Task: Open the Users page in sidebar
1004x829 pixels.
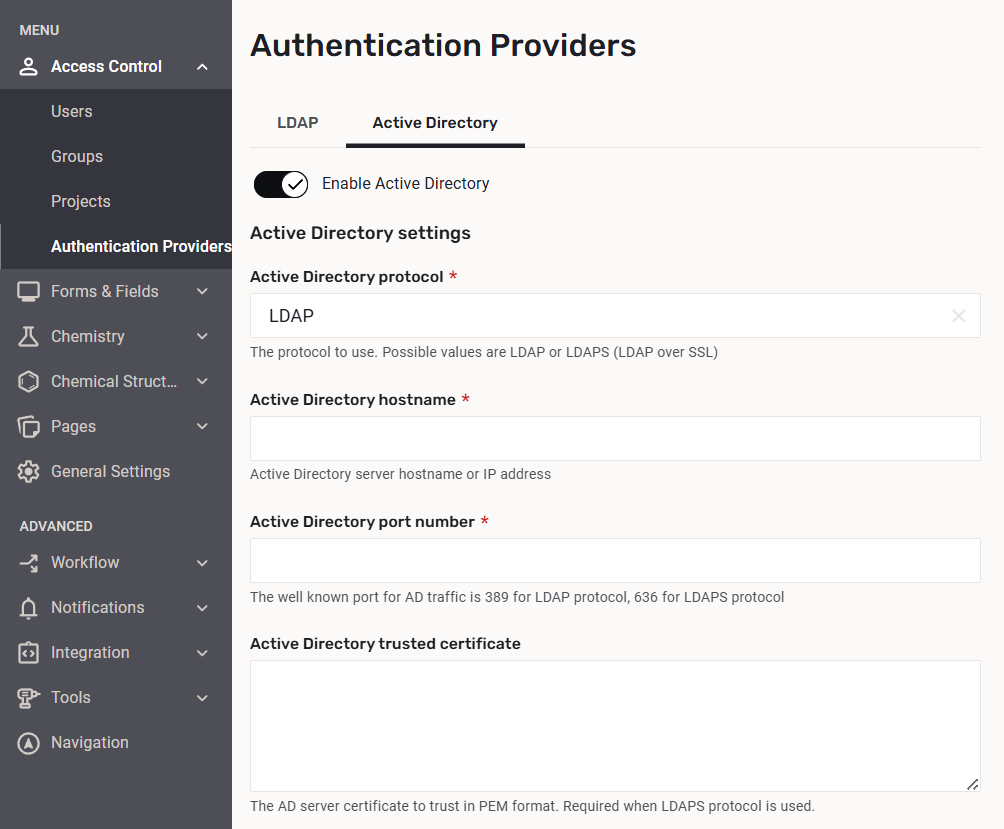Action: (x=72, y=112)
